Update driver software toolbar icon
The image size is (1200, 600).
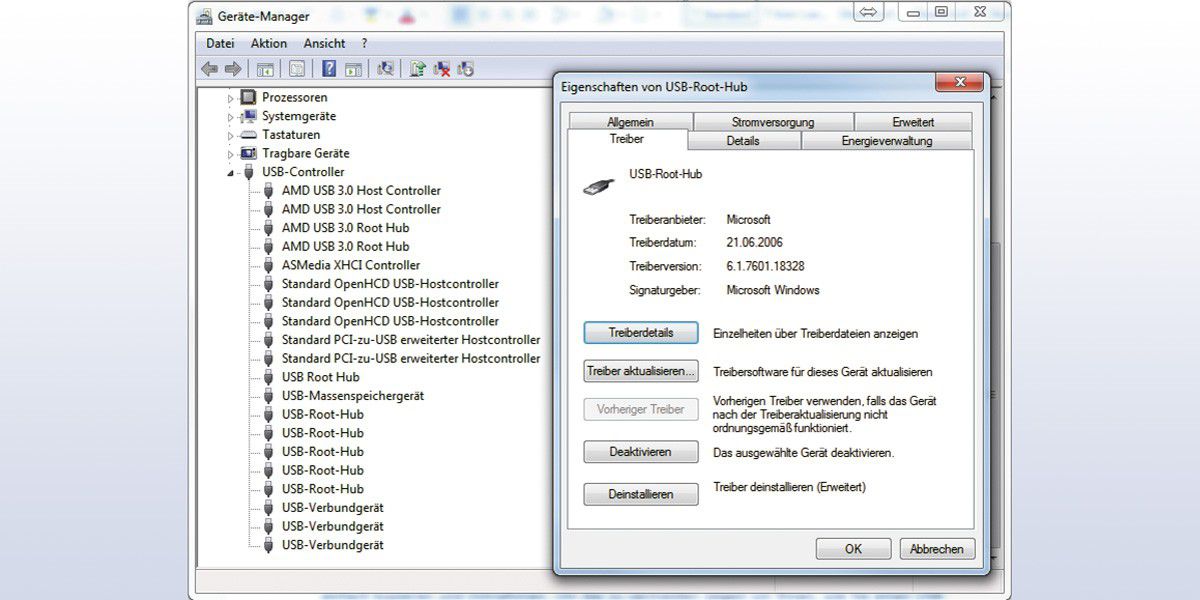pos(418,69)
